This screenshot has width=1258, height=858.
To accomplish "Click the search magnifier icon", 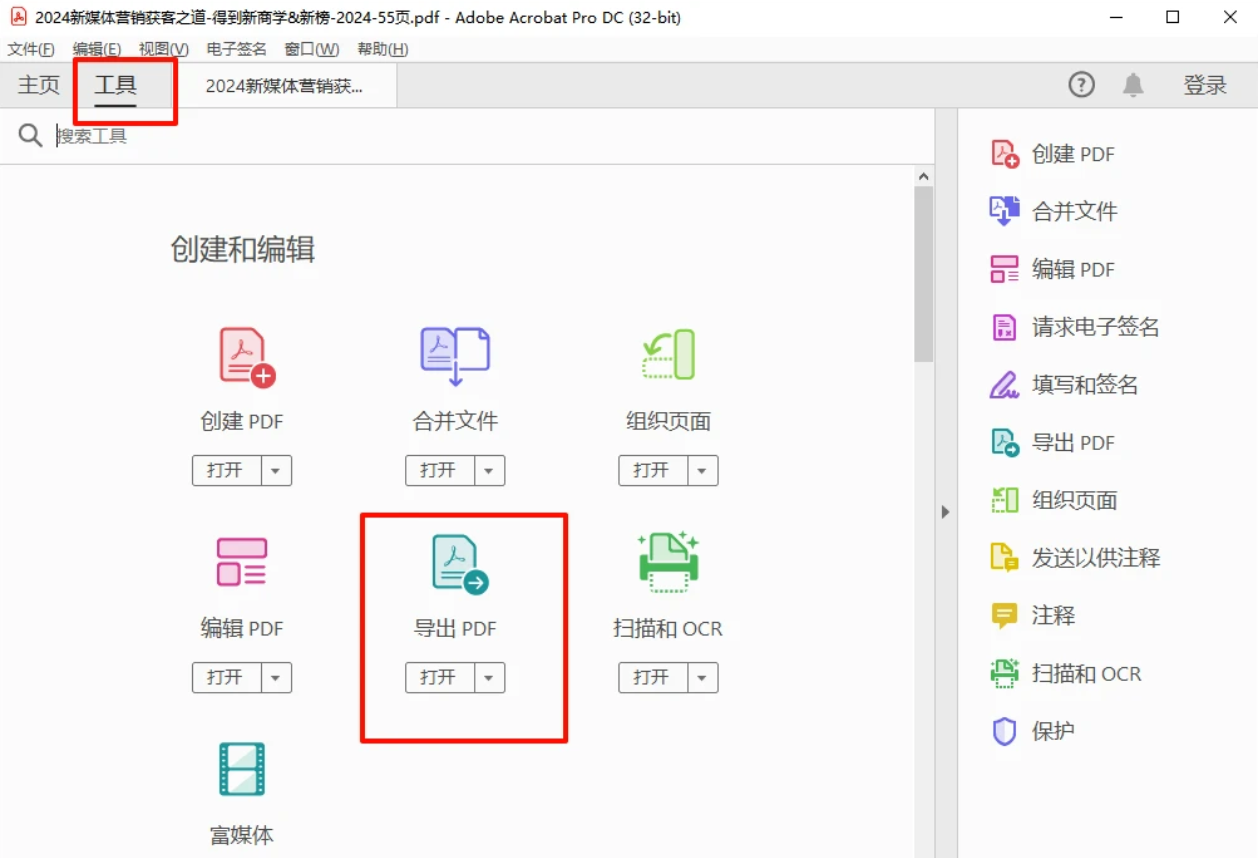I will point(30,135).
